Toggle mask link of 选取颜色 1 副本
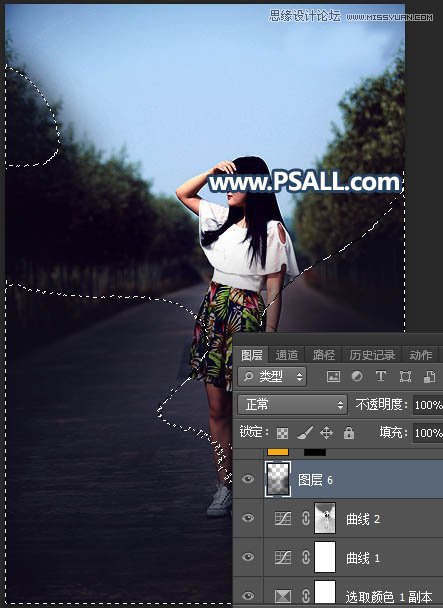This screenshot has width=443, height=608. point(306,596)
